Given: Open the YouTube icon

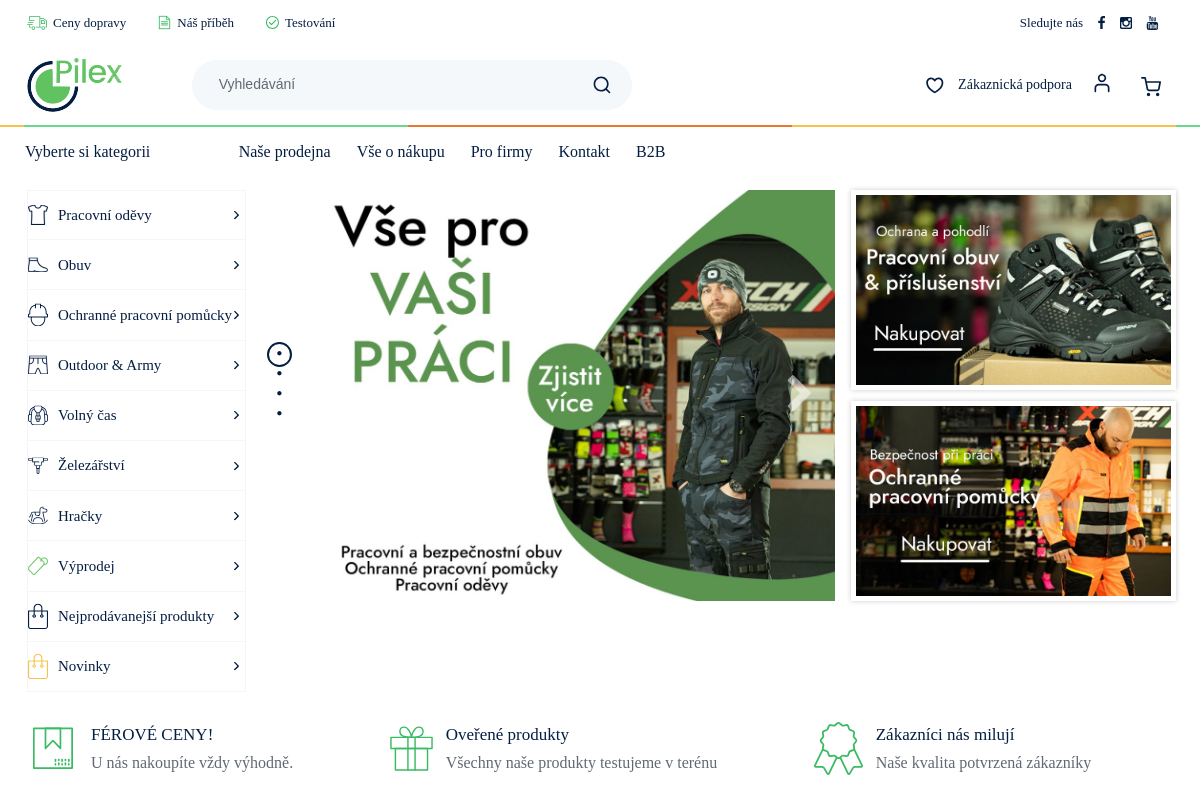Looking at the screenshot, I should coord(1152,22).
